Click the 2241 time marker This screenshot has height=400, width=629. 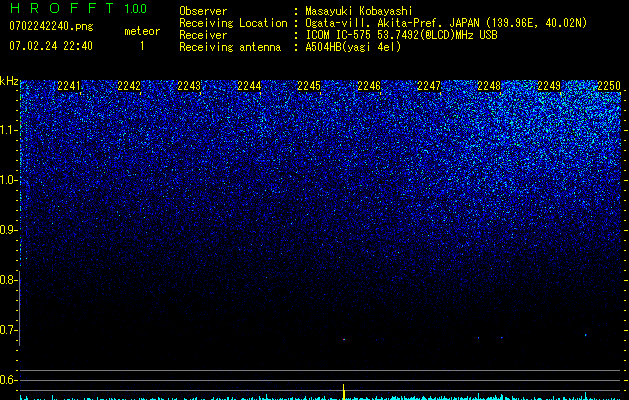pyautogui.click(x=69, y=86)
